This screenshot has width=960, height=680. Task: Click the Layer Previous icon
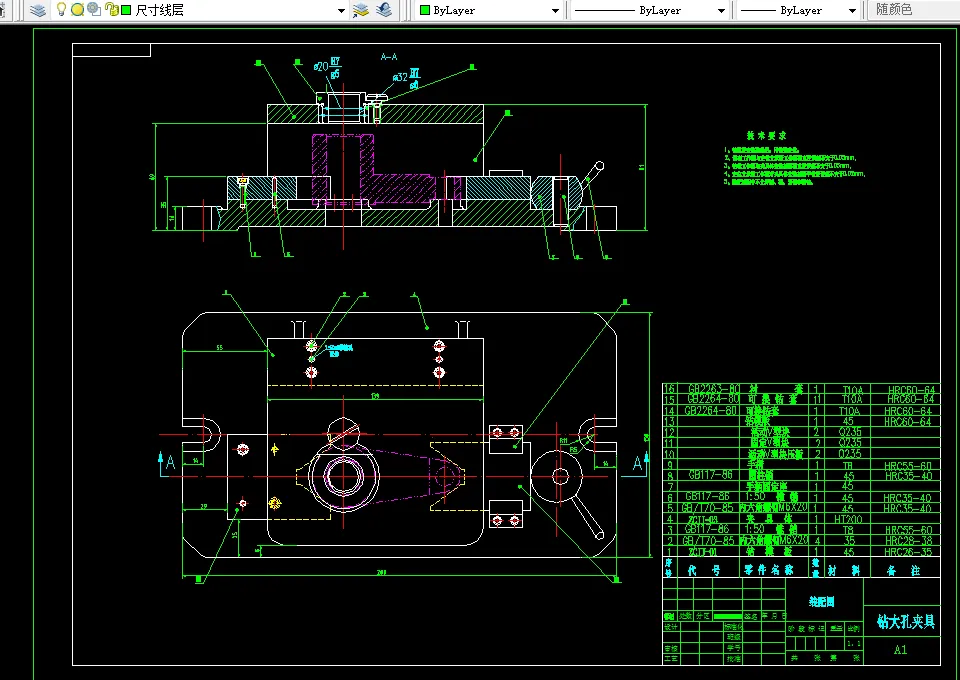click(384, 10)
